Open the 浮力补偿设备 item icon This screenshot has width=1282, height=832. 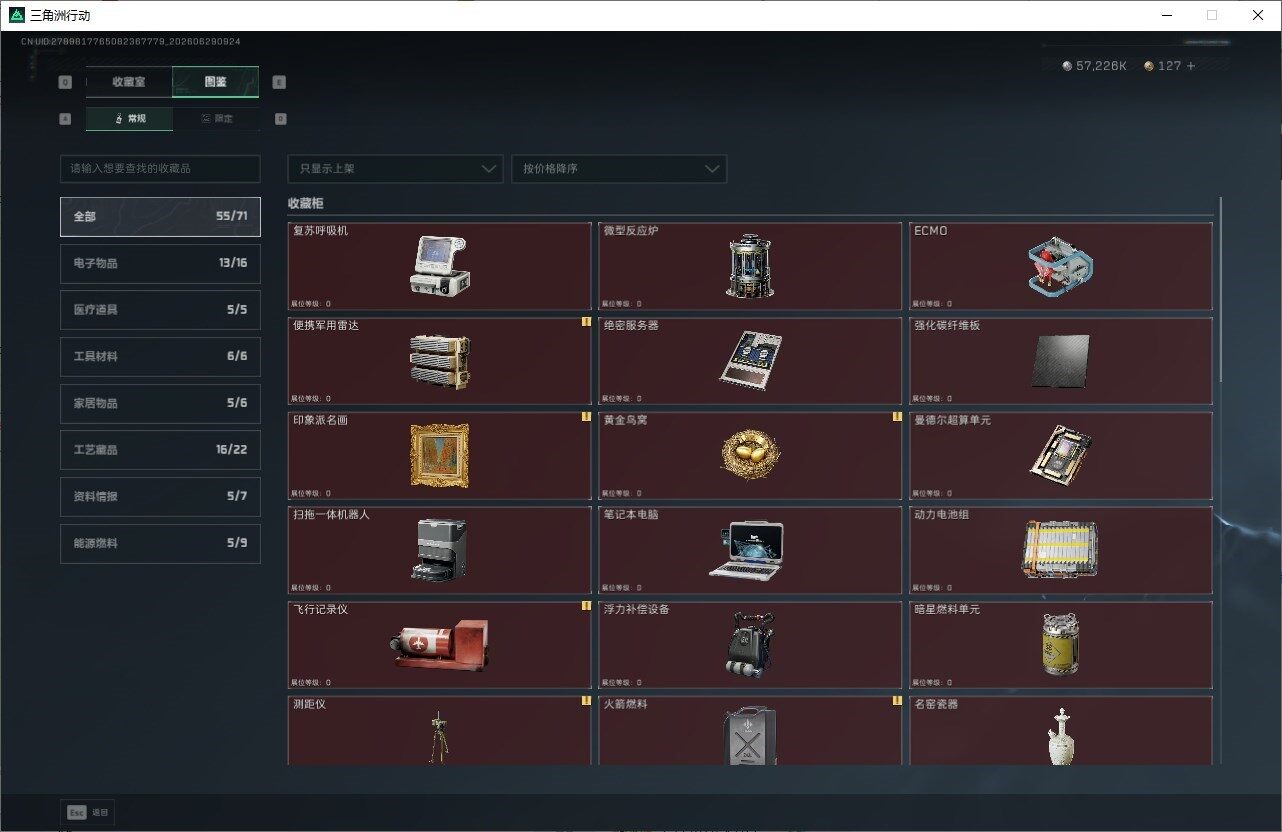750,645
